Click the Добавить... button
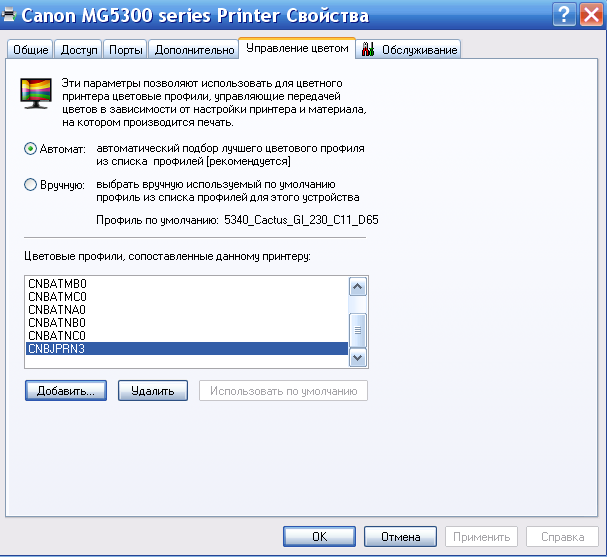The image size is (607, 557). pos(66,391)
